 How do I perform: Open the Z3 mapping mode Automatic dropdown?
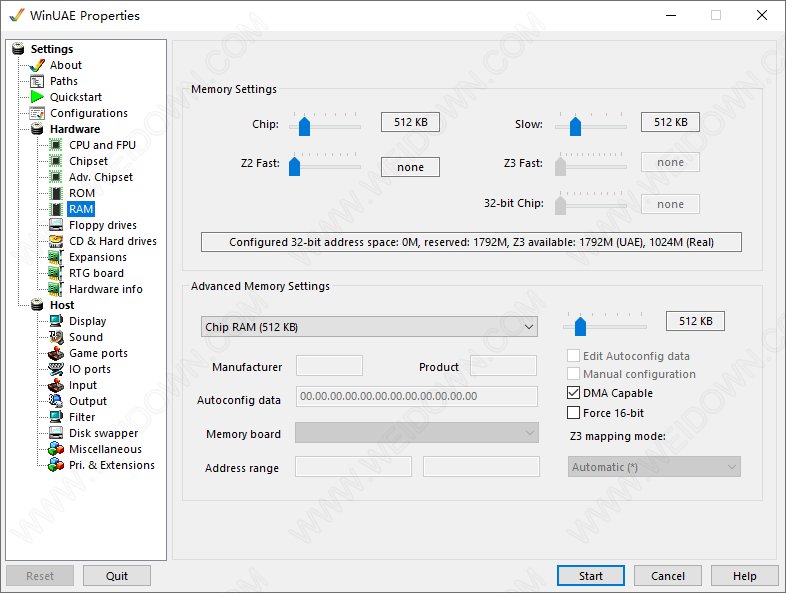(654, 467)
